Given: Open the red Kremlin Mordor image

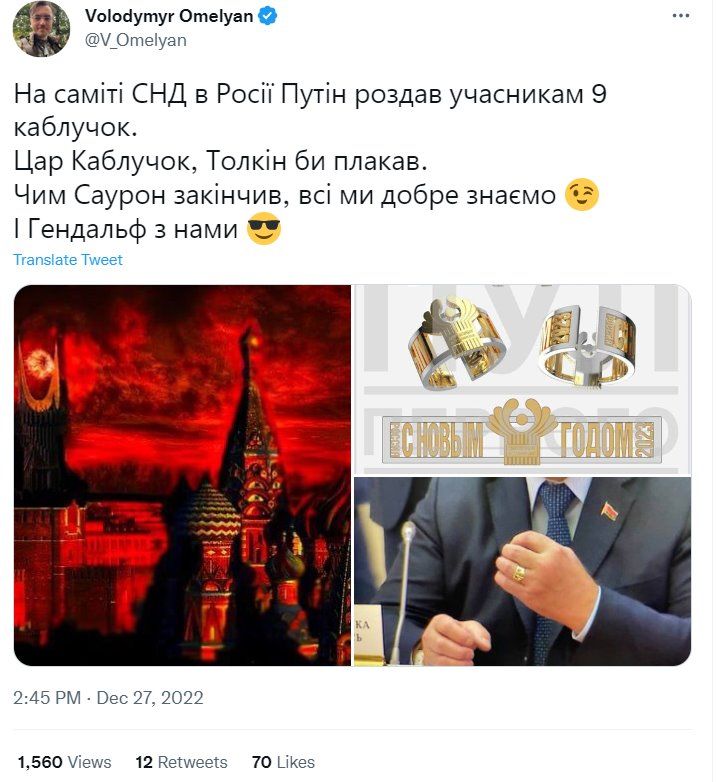Looking at the screenshot, I should (182, 475).
